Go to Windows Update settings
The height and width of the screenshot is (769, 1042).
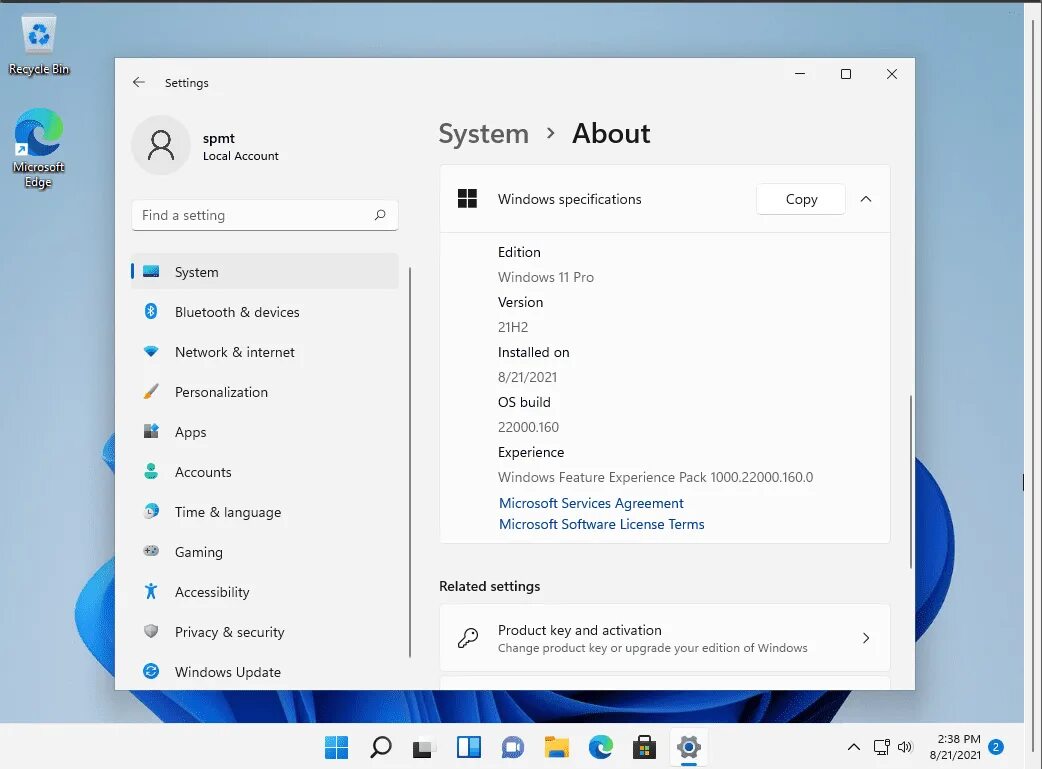click(x=265, y=671)
